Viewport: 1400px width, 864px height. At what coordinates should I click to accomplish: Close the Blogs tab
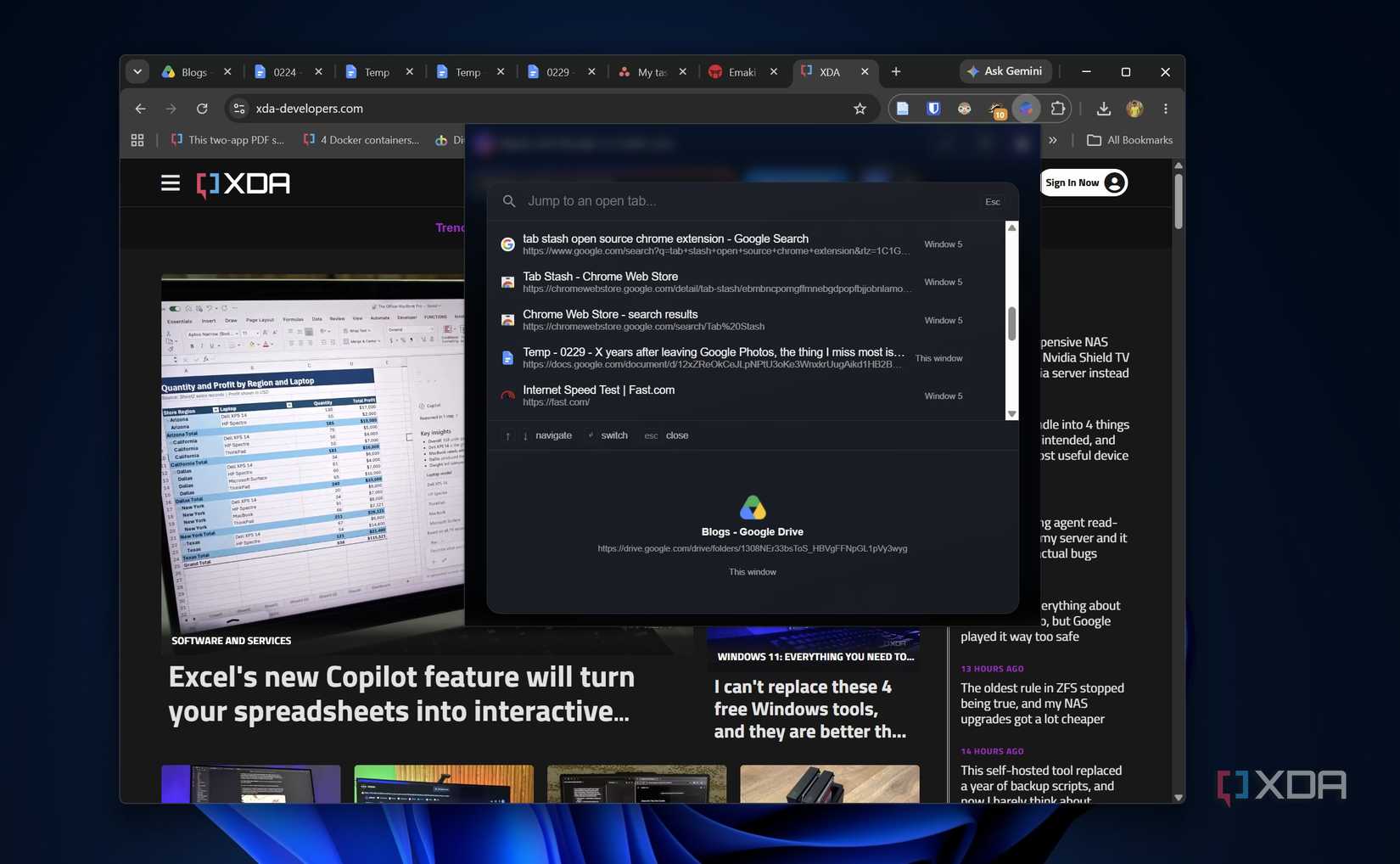(x=227, y=72)
